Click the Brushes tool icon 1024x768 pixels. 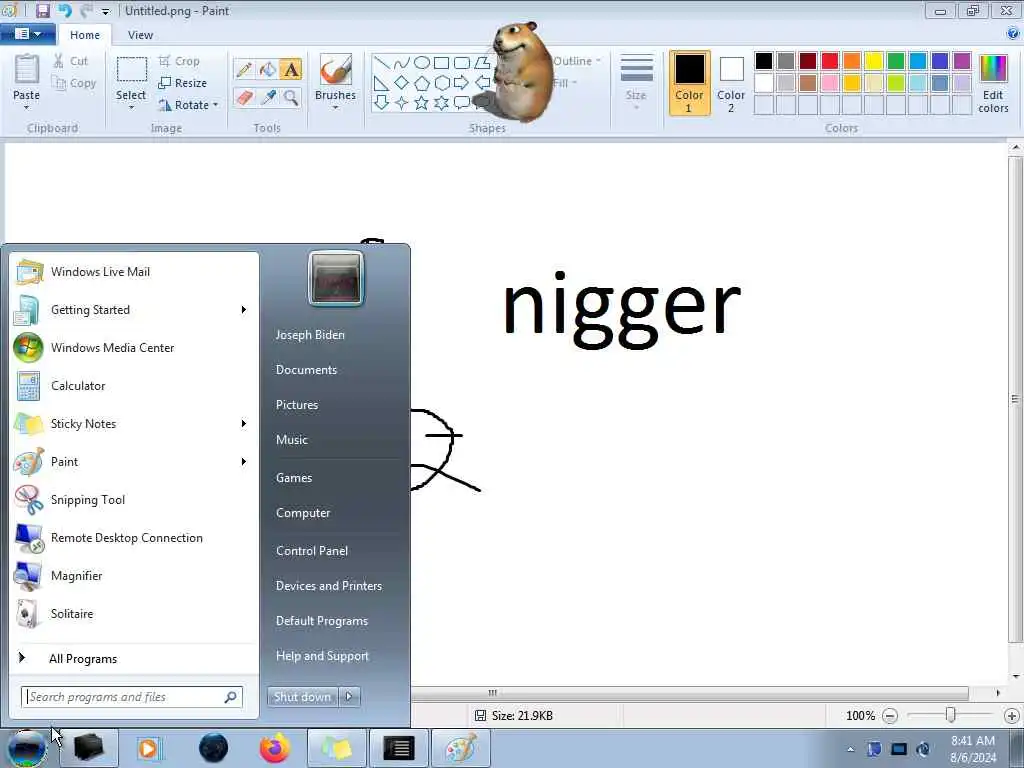pyautogui.click(x=336, y=70)
